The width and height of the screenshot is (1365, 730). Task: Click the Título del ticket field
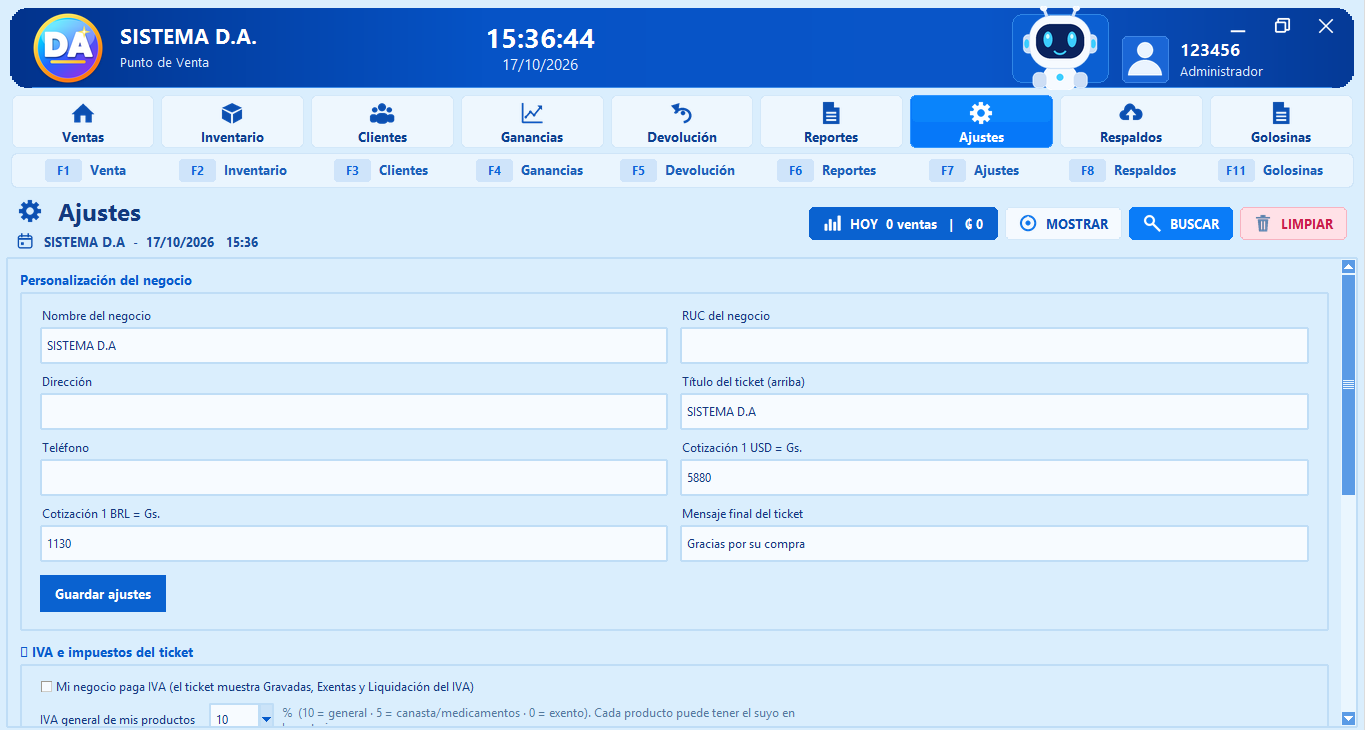click(994, 411)
